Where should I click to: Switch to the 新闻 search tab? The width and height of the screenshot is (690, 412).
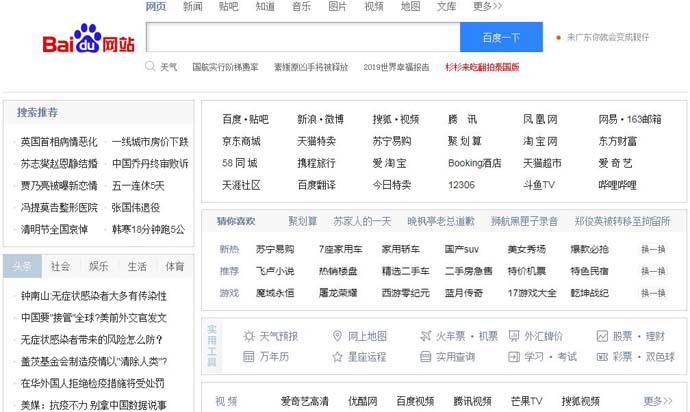click(193, 7)
